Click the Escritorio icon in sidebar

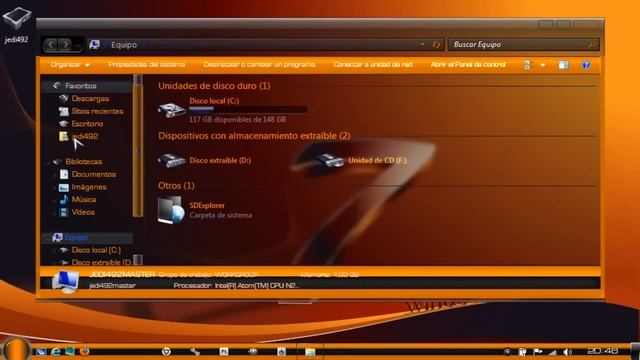[63, 124]
